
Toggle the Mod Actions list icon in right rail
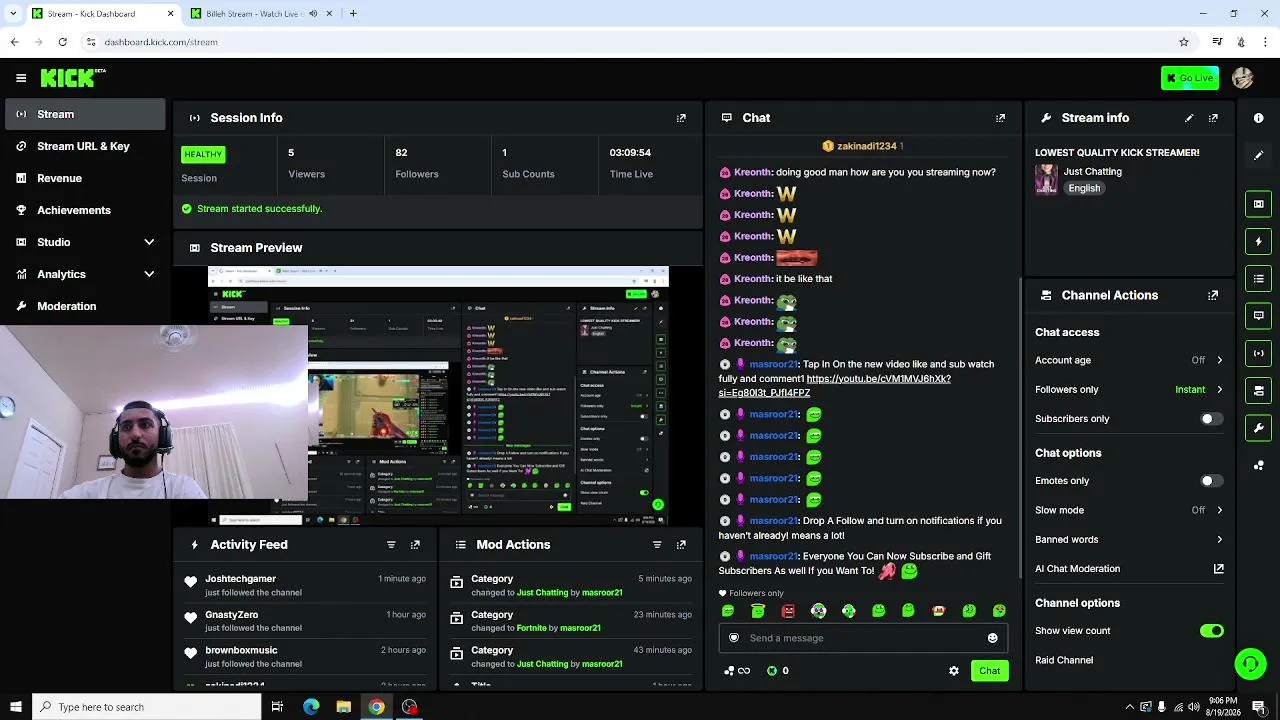click(x=1258, y=278)
